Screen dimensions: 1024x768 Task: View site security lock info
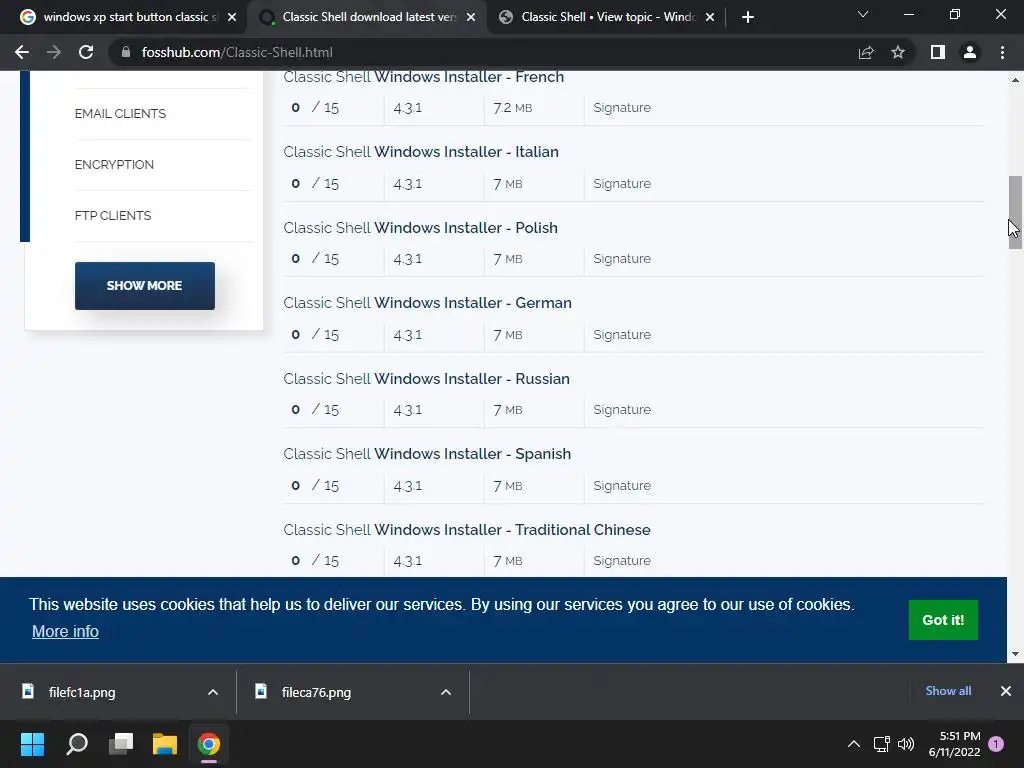pyautogui.click(x=126, y=52)
